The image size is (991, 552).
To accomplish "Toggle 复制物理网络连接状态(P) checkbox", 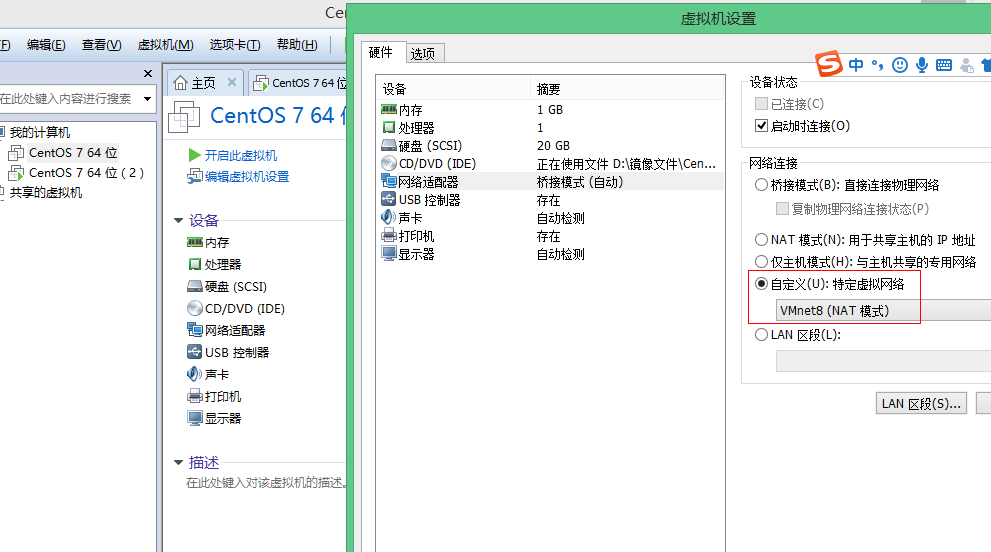I will coord(782,209).
